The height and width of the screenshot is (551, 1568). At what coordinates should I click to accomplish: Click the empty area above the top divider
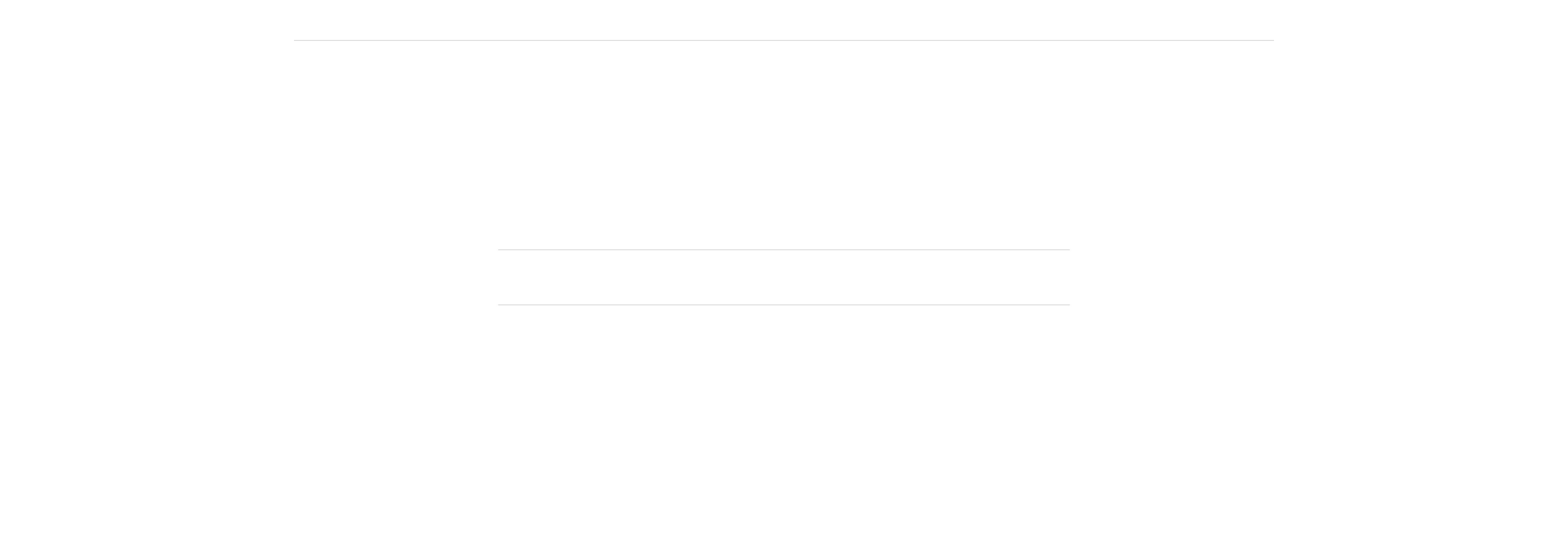click(784, 20)
